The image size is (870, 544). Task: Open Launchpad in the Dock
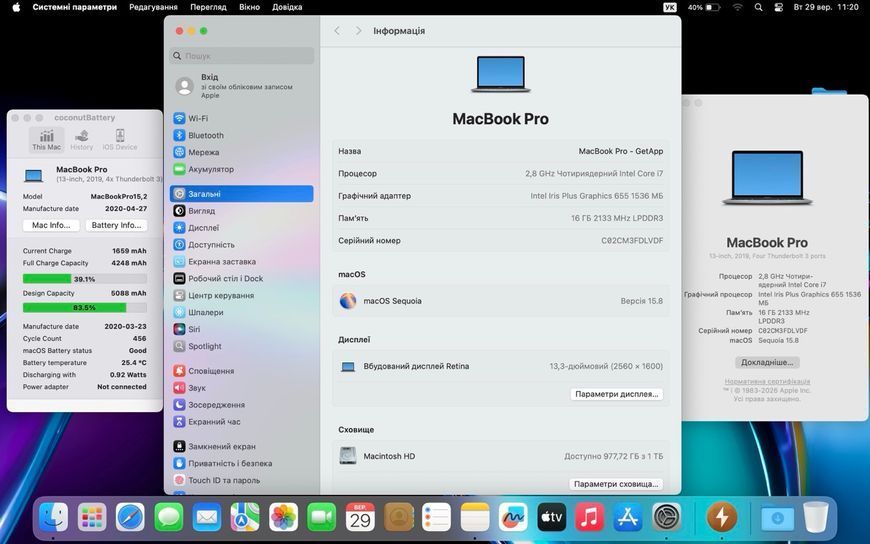[x=92, y=517]
